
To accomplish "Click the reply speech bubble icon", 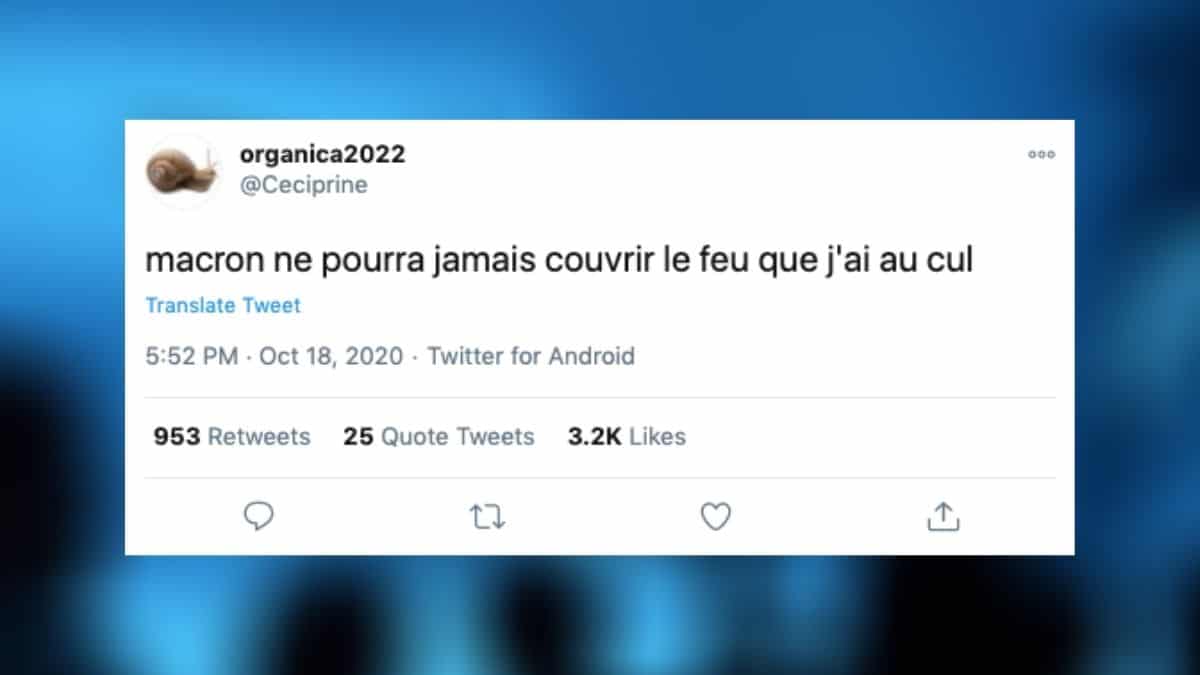I will 259,516.
